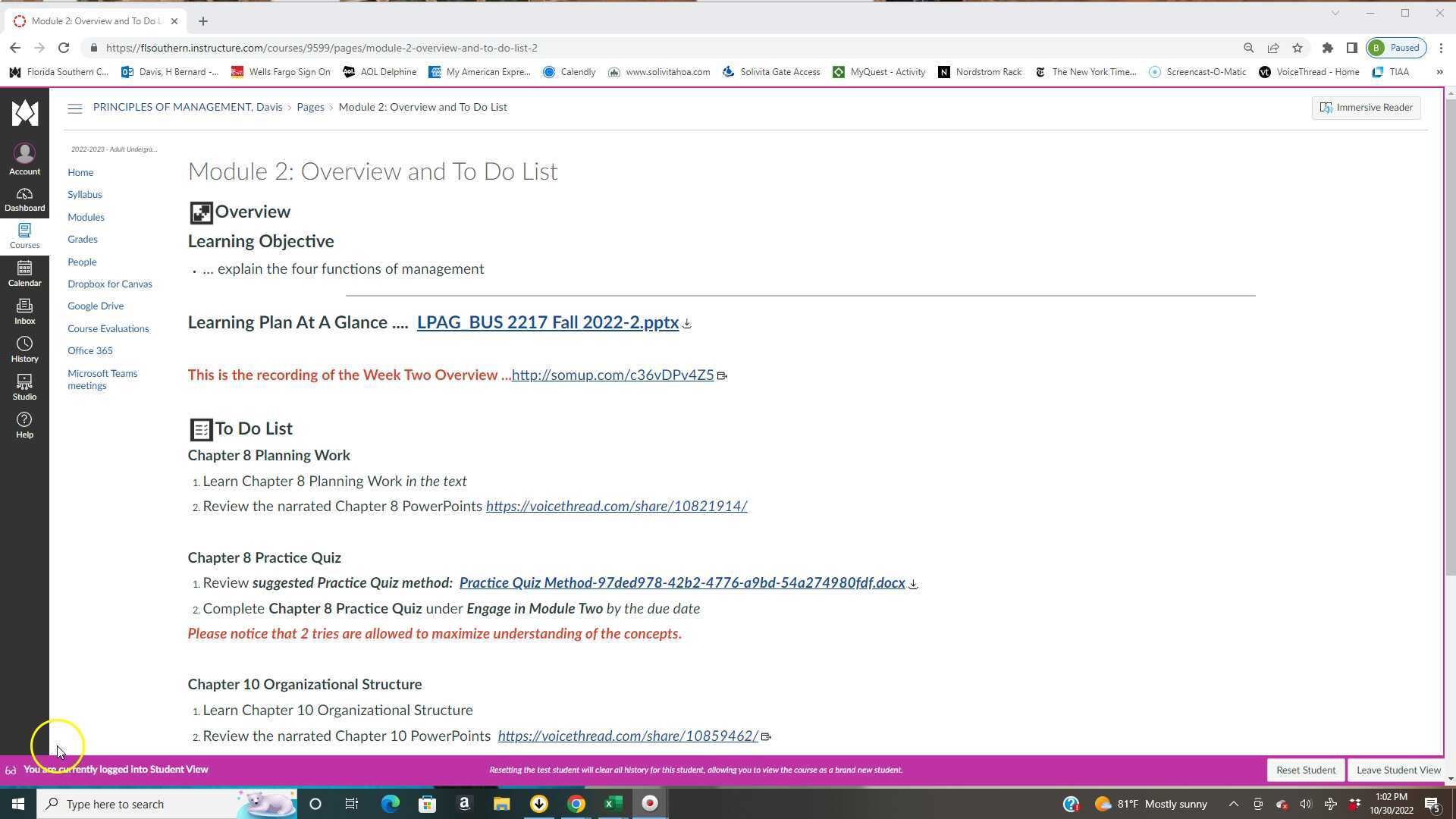
Task: Show hidden system tray icons
Action: coord(1233,804)
